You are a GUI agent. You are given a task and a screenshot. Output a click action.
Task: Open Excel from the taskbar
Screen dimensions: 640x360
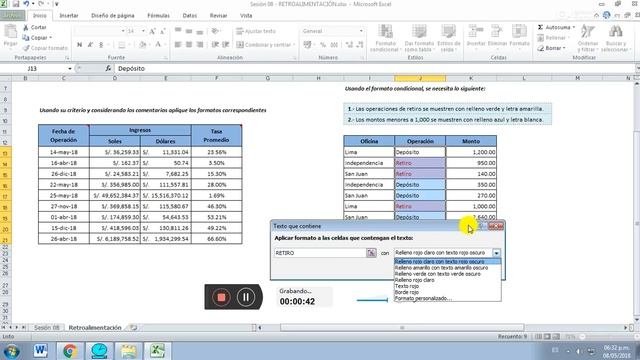tap(157, 351)
